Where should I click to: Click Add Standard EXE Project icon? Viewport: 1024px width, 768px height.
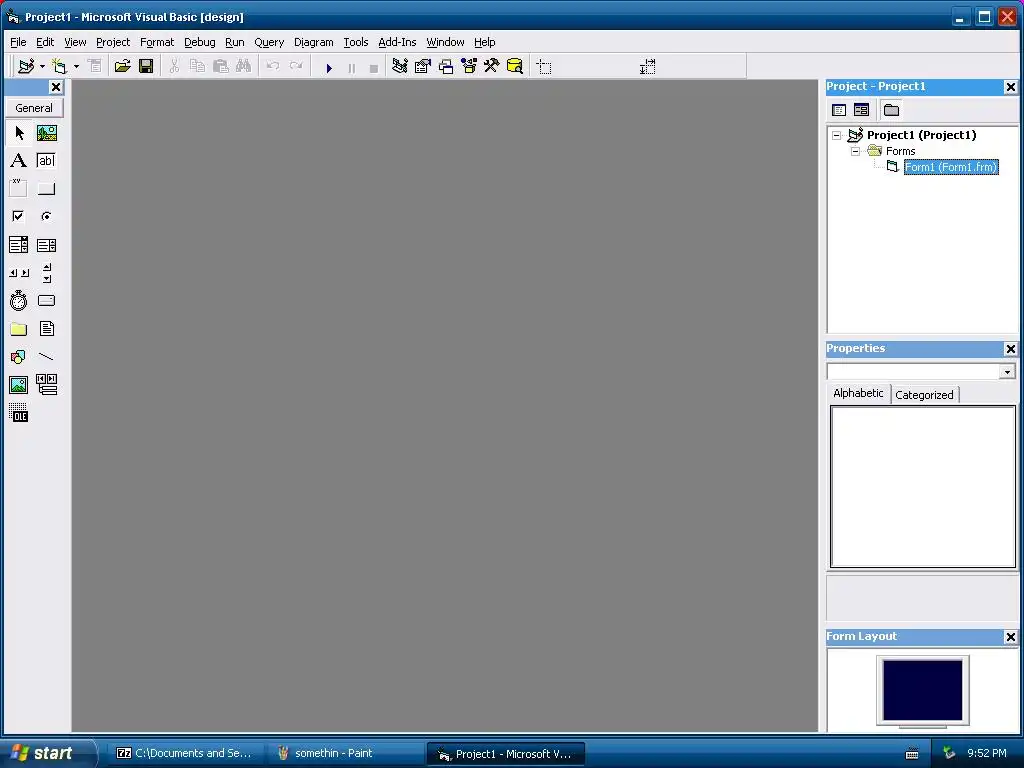[26, 66]
